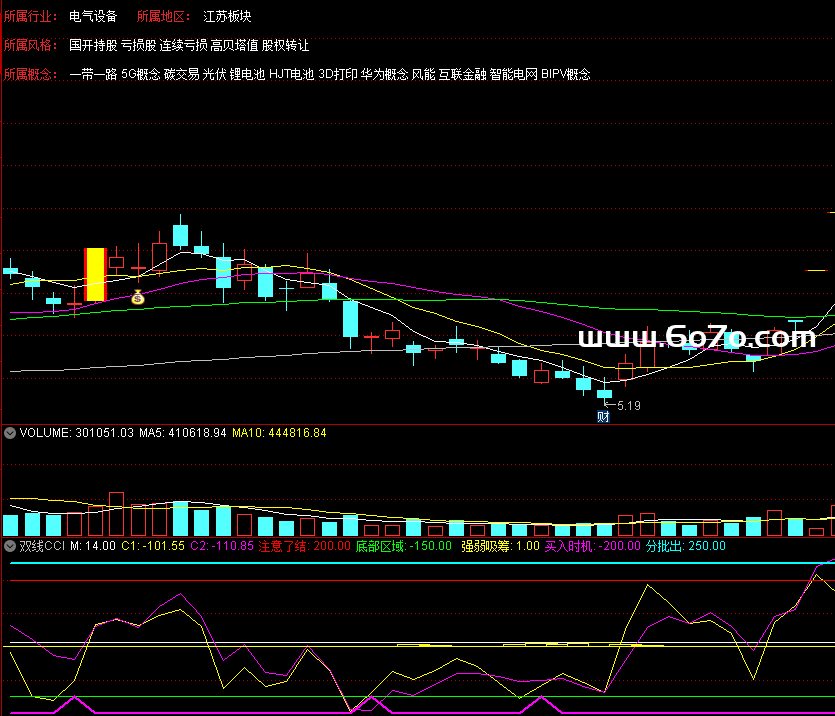The width and height of the screenshot is (835, 716).
Task: Click the 光伏 concept tag
Action: coord(214,74)
